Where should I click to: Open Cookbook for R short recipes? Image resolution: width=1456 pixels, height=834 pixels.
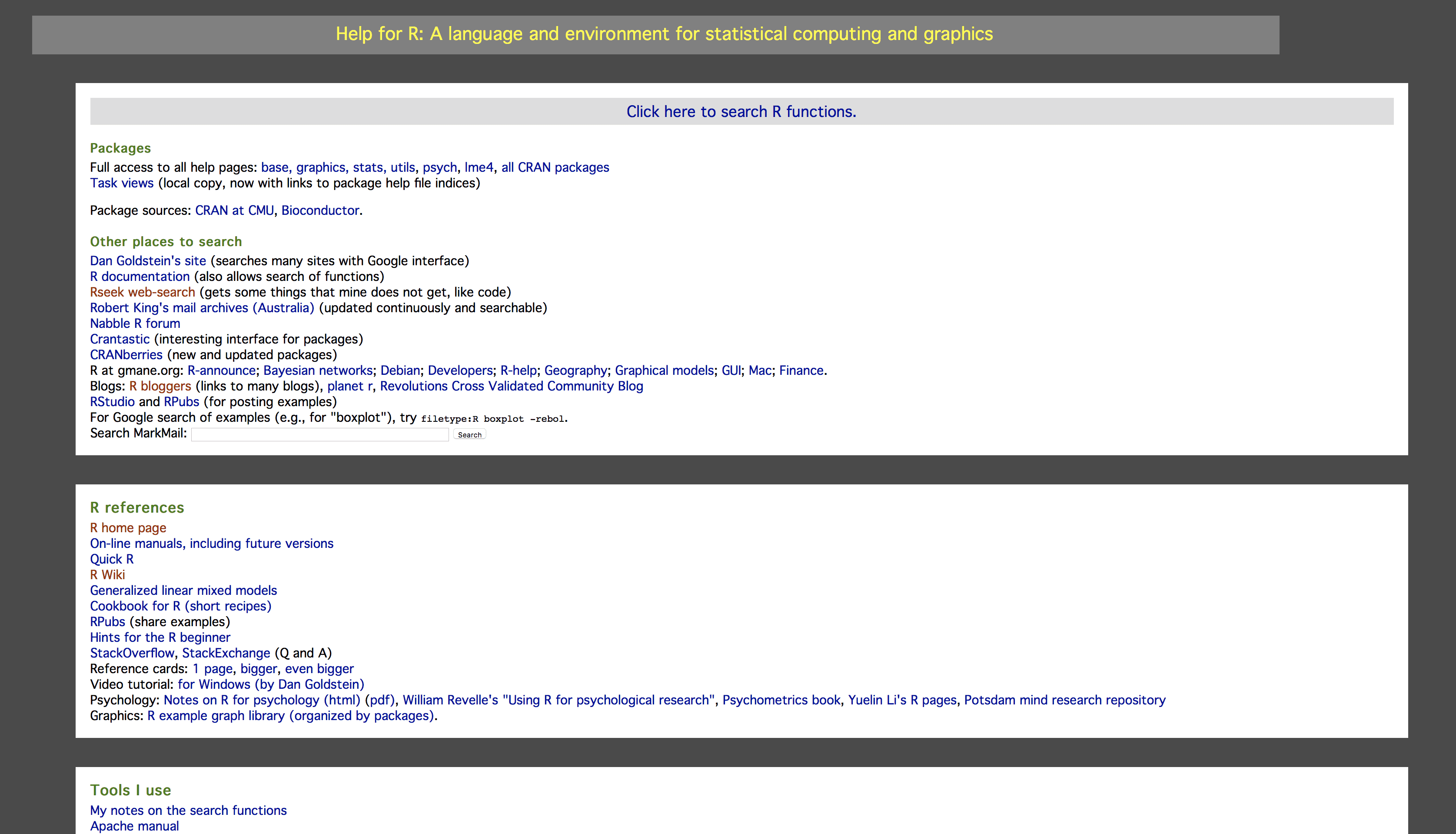[180, 606]
